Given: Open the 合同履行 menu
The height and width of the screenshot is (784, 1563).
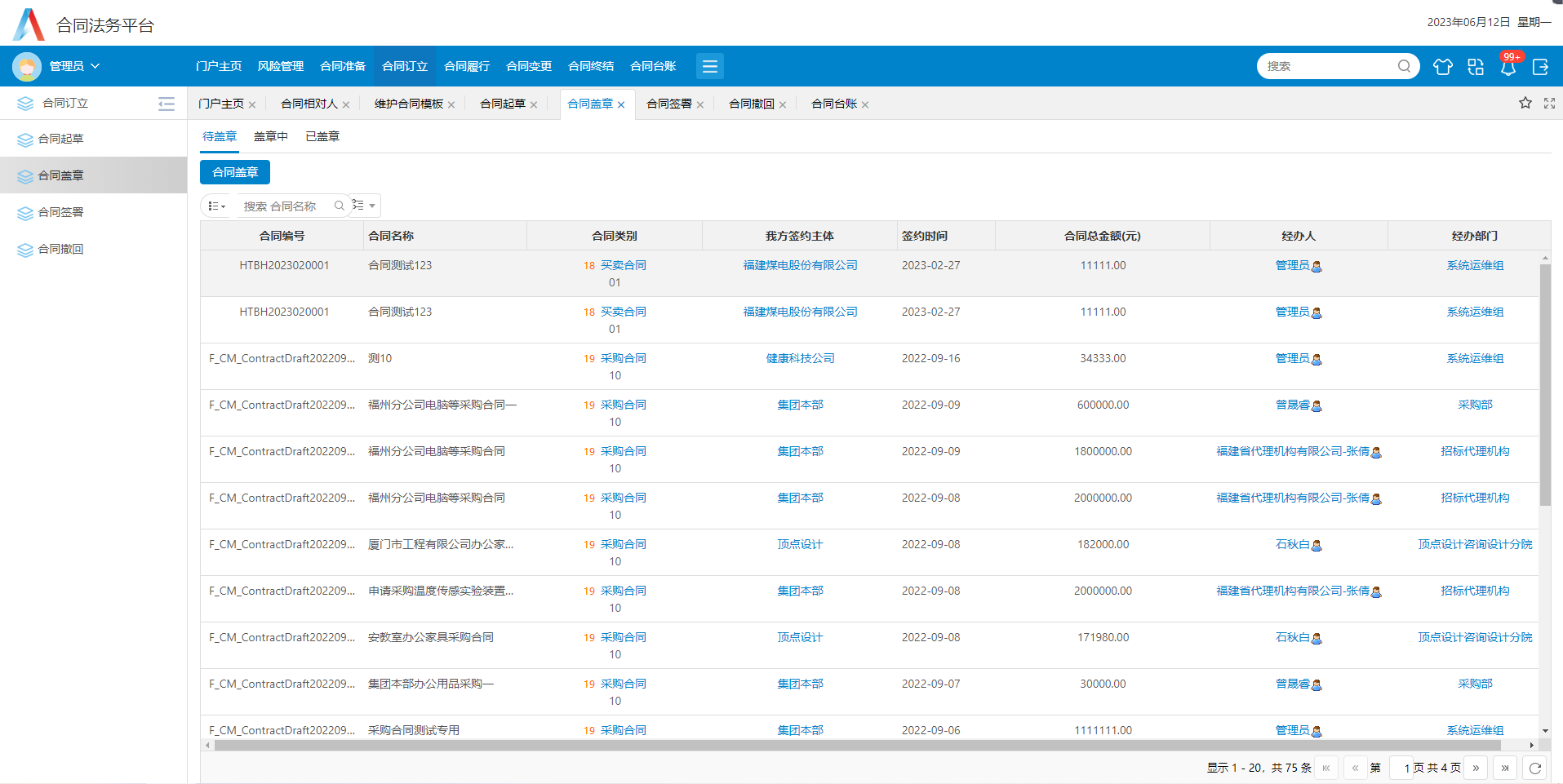Looking at the screenshot, I should [467, 66].
